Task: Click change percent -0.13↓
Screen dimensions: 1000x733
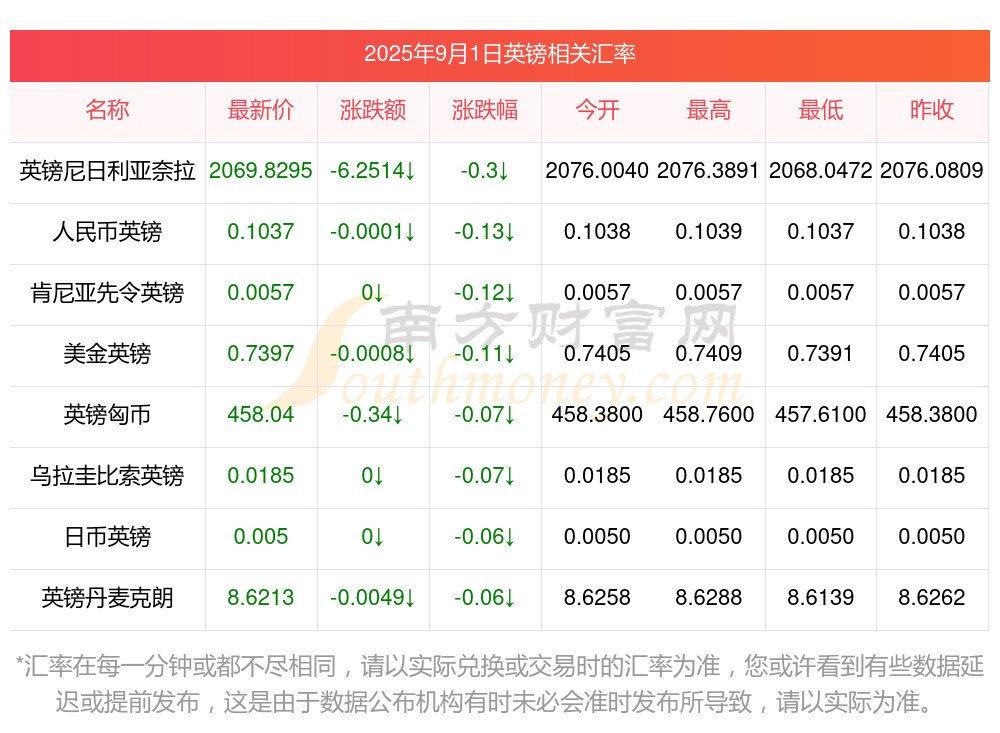Action: click(x=485, y=232)
